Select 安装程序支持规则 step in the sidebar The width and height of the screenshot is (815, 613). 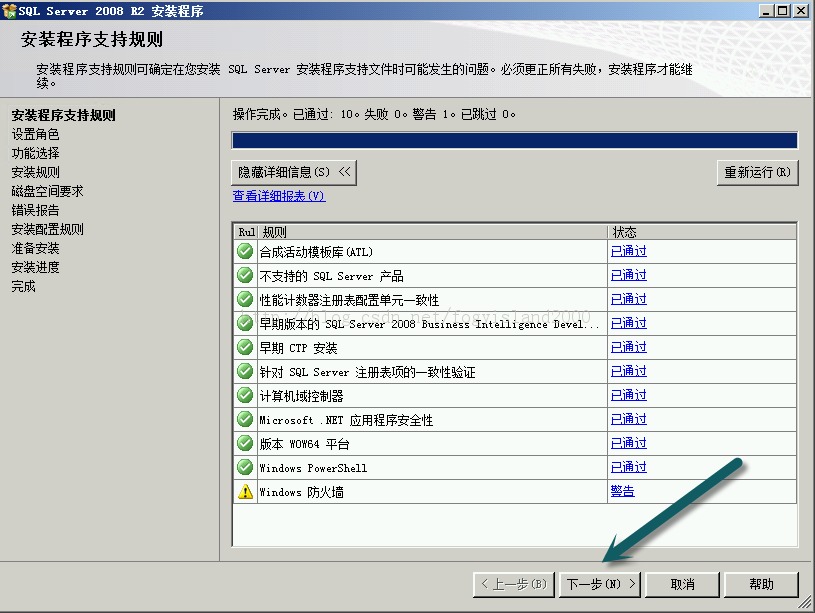[63, 115]
